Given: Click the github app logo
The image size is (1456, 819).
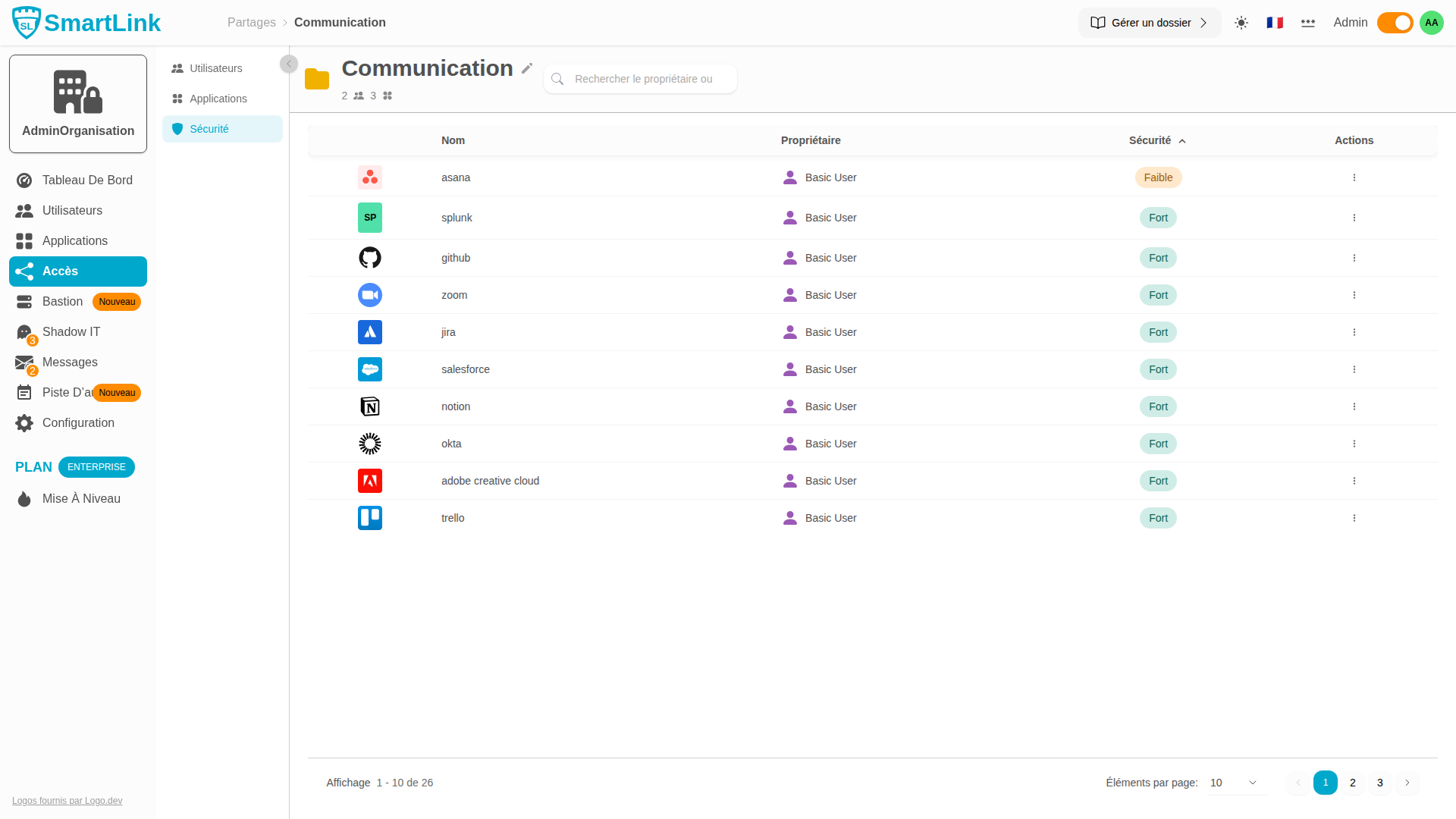Looking at the screenshot, I should point(370,258).
